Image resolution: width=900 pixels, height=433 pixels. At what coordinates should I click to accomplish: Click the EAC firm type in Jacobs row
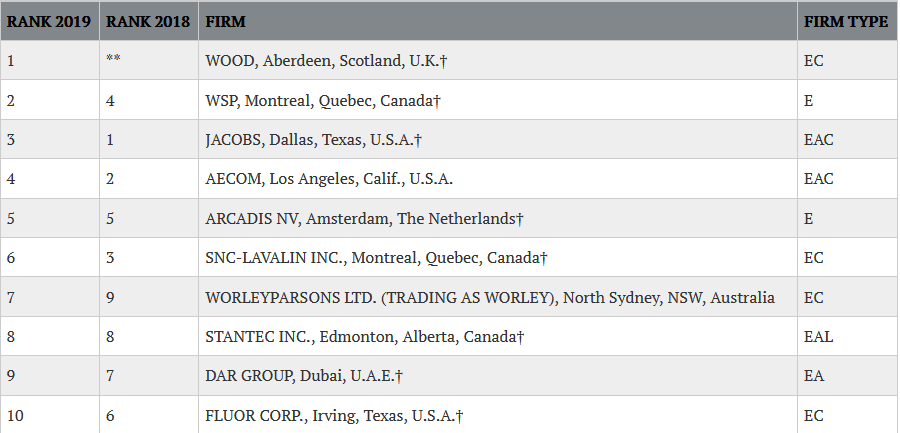click(x=818, y=140)
